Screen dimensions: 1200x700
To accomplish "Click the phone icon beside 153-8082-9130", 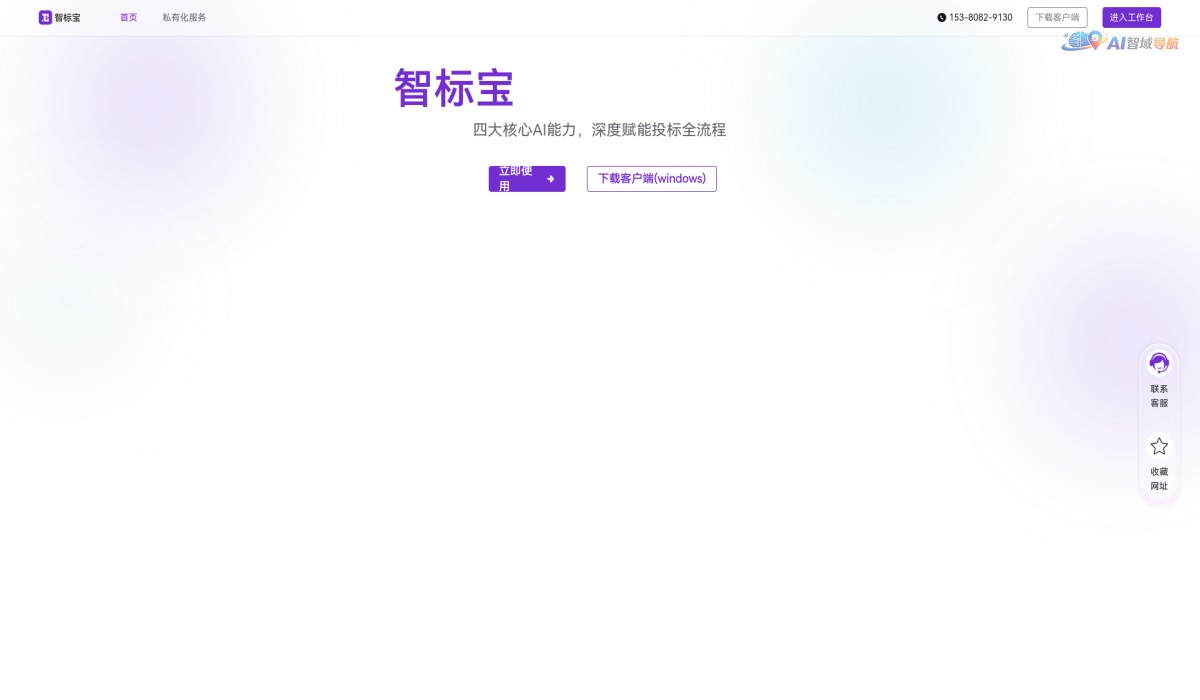I will pyautogui.click(x=941, y=17).
